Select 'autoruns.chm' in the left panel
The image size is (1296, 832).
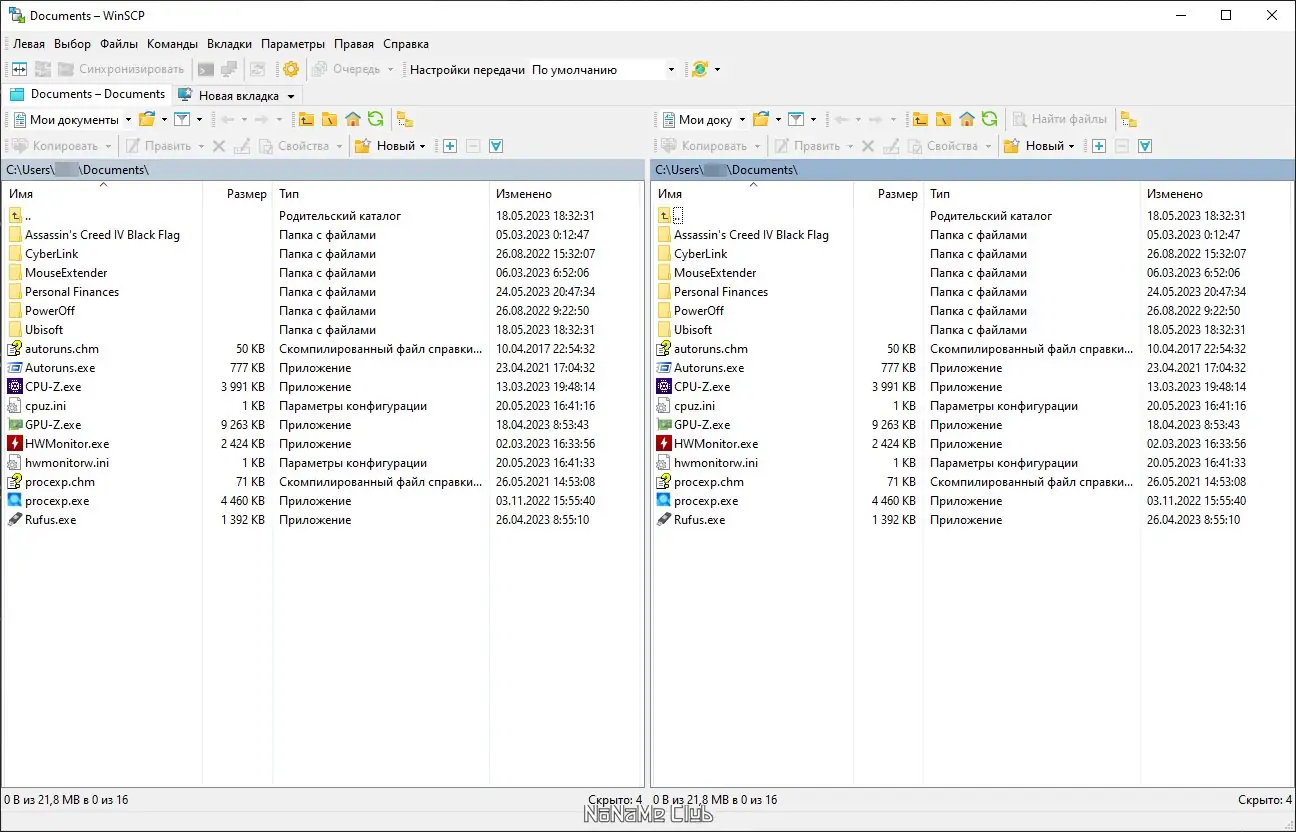[x=62, y=349]
